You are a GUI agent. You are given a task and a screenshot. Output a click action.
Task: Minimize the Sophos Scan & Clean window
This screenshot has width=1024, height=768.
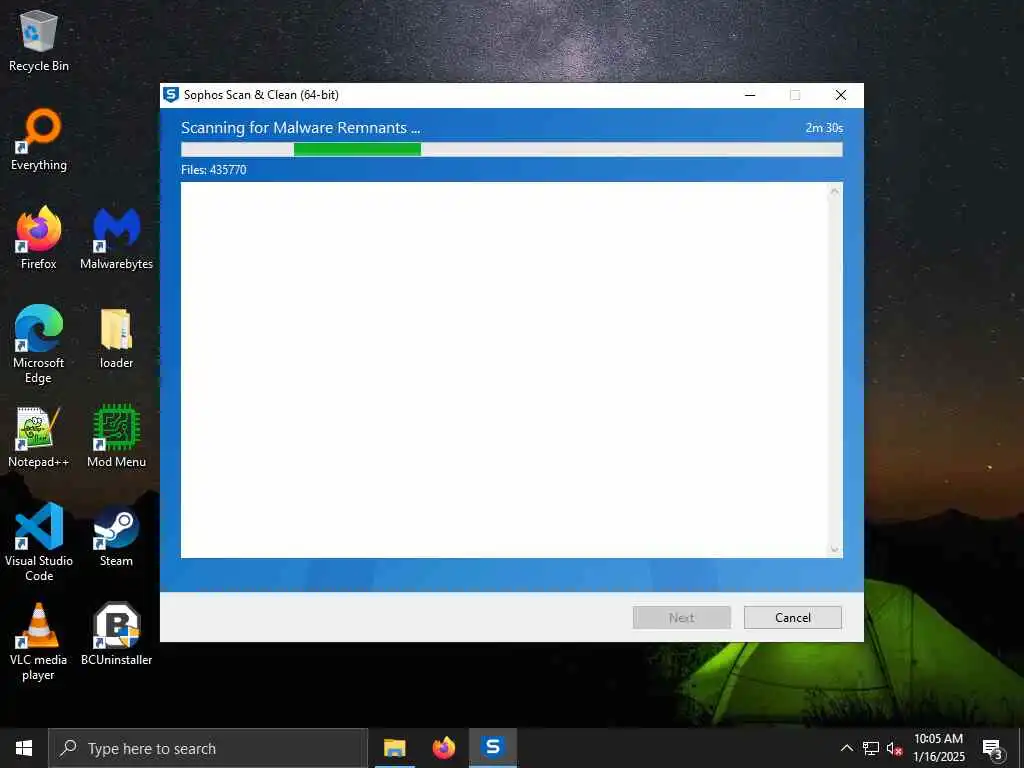[x=750, y=95]
